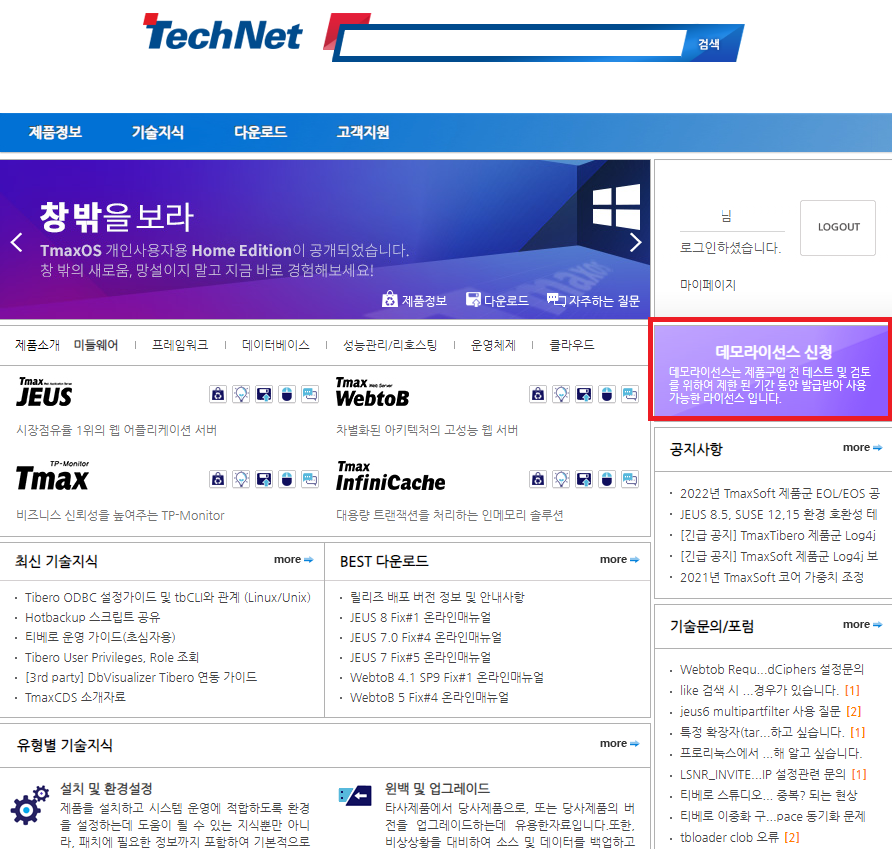Click the lightbulb knowledge icon for InfiniCache
Viewport: 892px width, 851px height.
(x=561, y=479)
